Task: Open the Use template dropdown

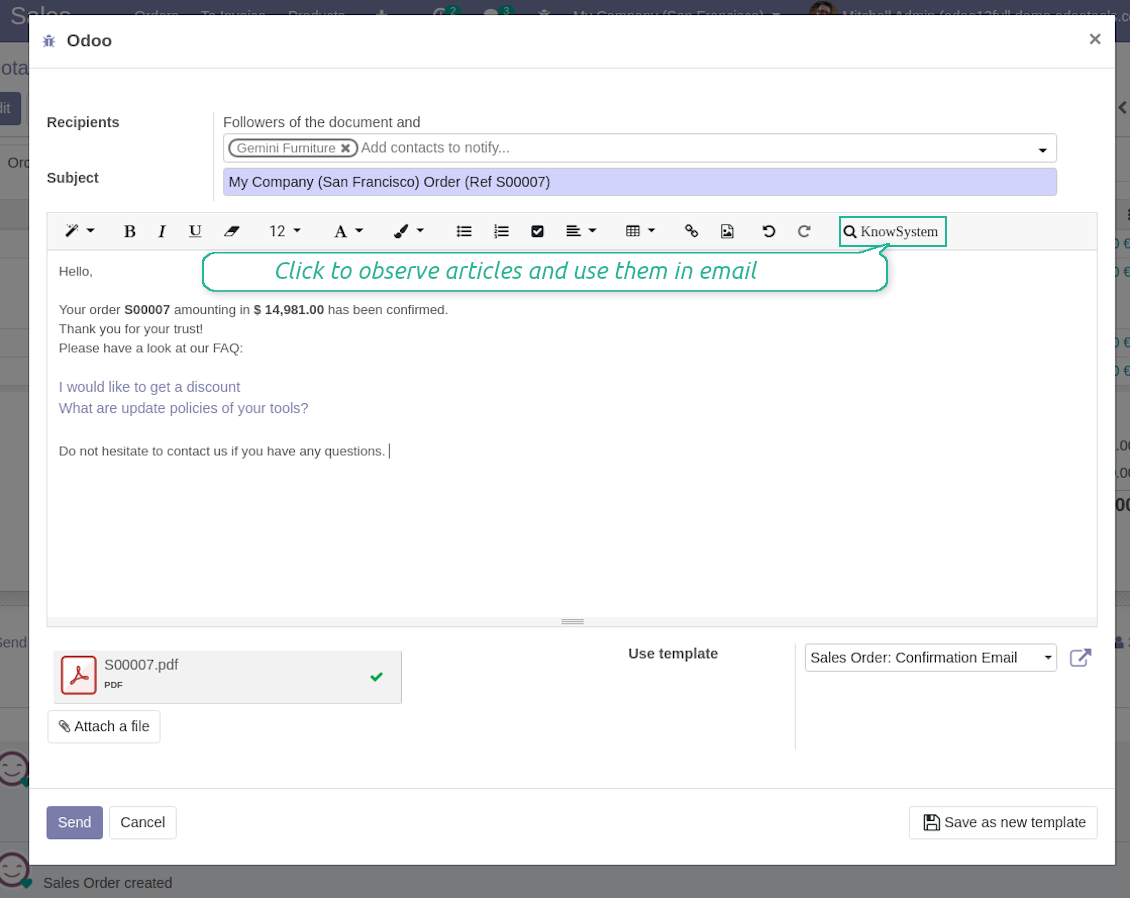Action: coord(930,657)
